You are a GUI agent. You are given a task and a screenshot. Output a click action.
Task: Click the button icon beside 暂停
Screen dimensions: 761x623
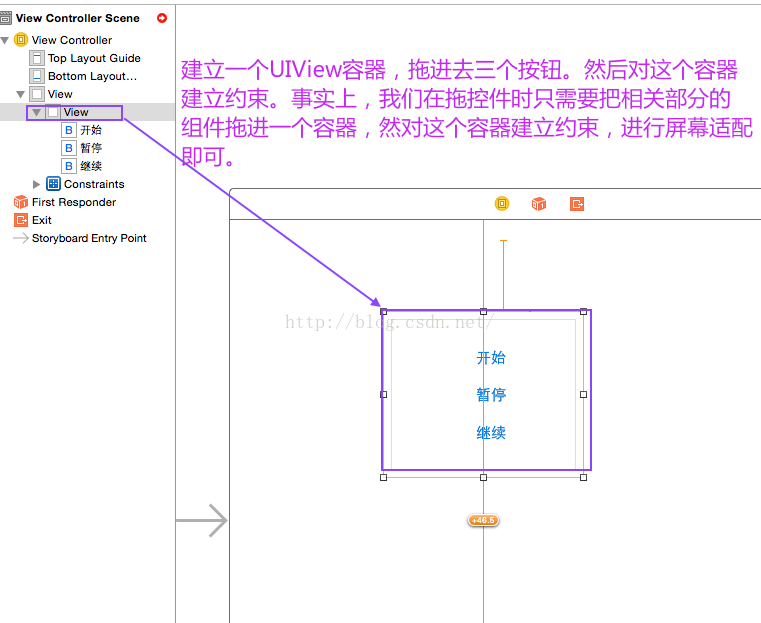pos(69,148)
